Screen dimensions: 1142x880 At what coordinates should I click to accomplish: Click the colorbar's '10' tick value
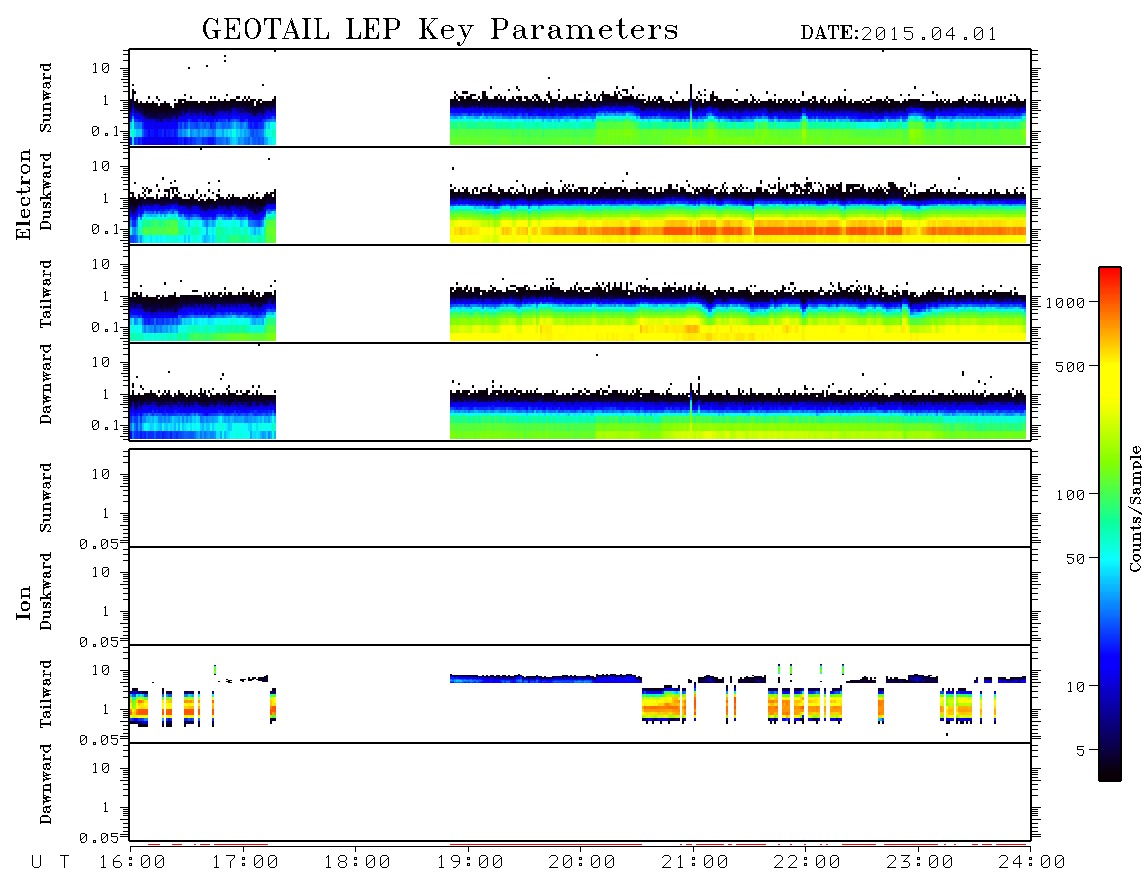tap(1075, 687)
